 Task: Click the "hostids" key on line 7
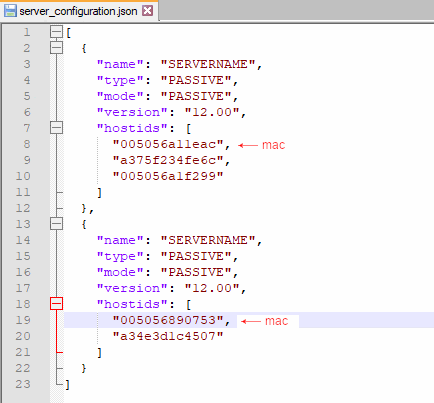click(132, 128)
